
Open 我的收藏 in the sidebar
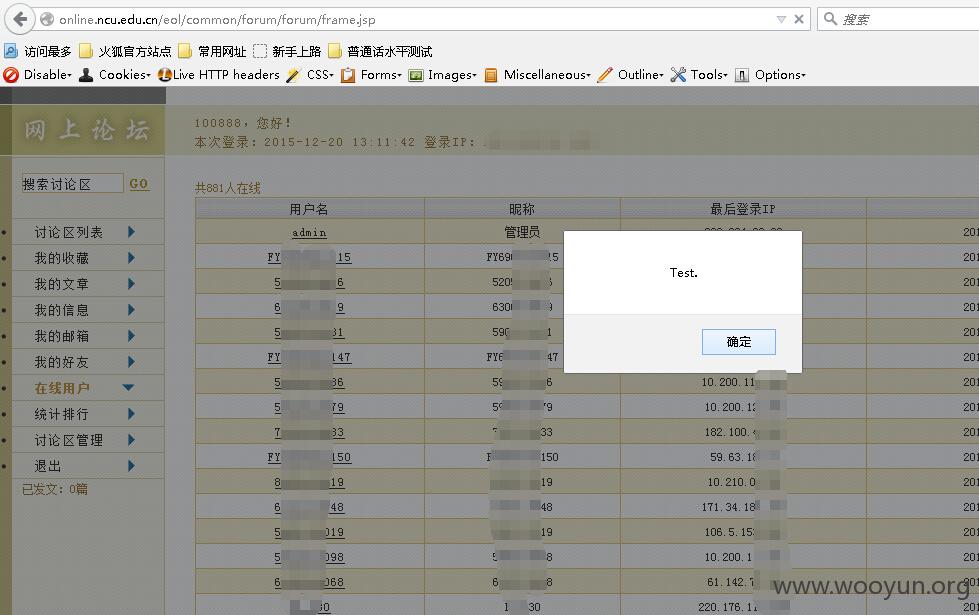point(61,258)
